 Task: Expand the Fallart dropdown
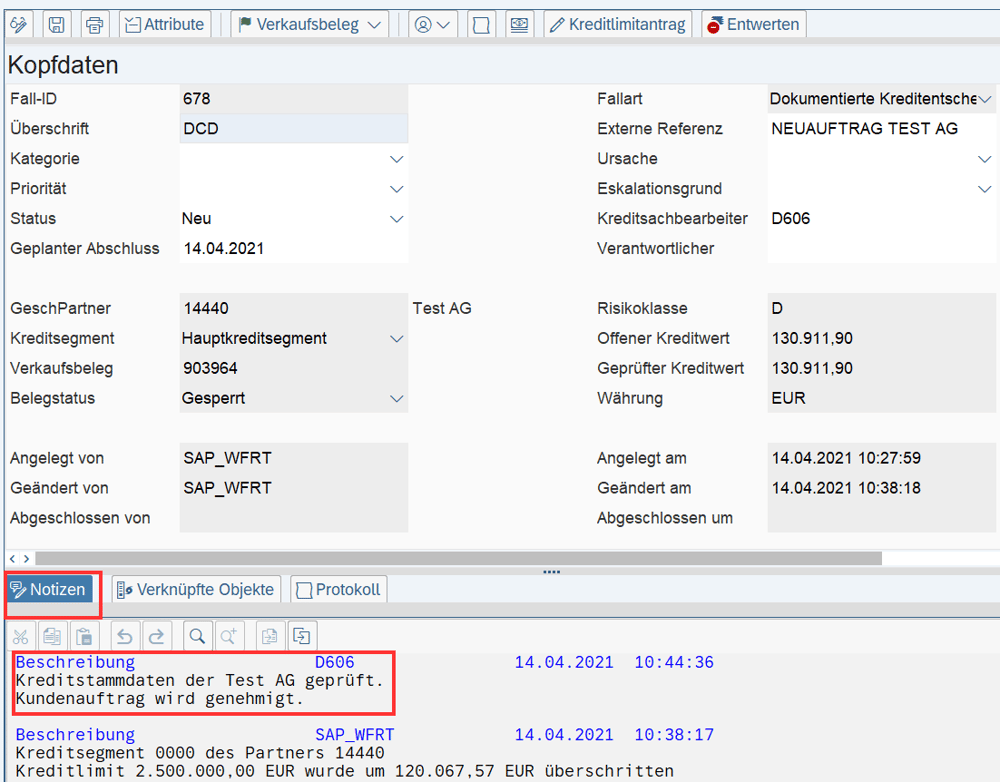coord(985,99)
